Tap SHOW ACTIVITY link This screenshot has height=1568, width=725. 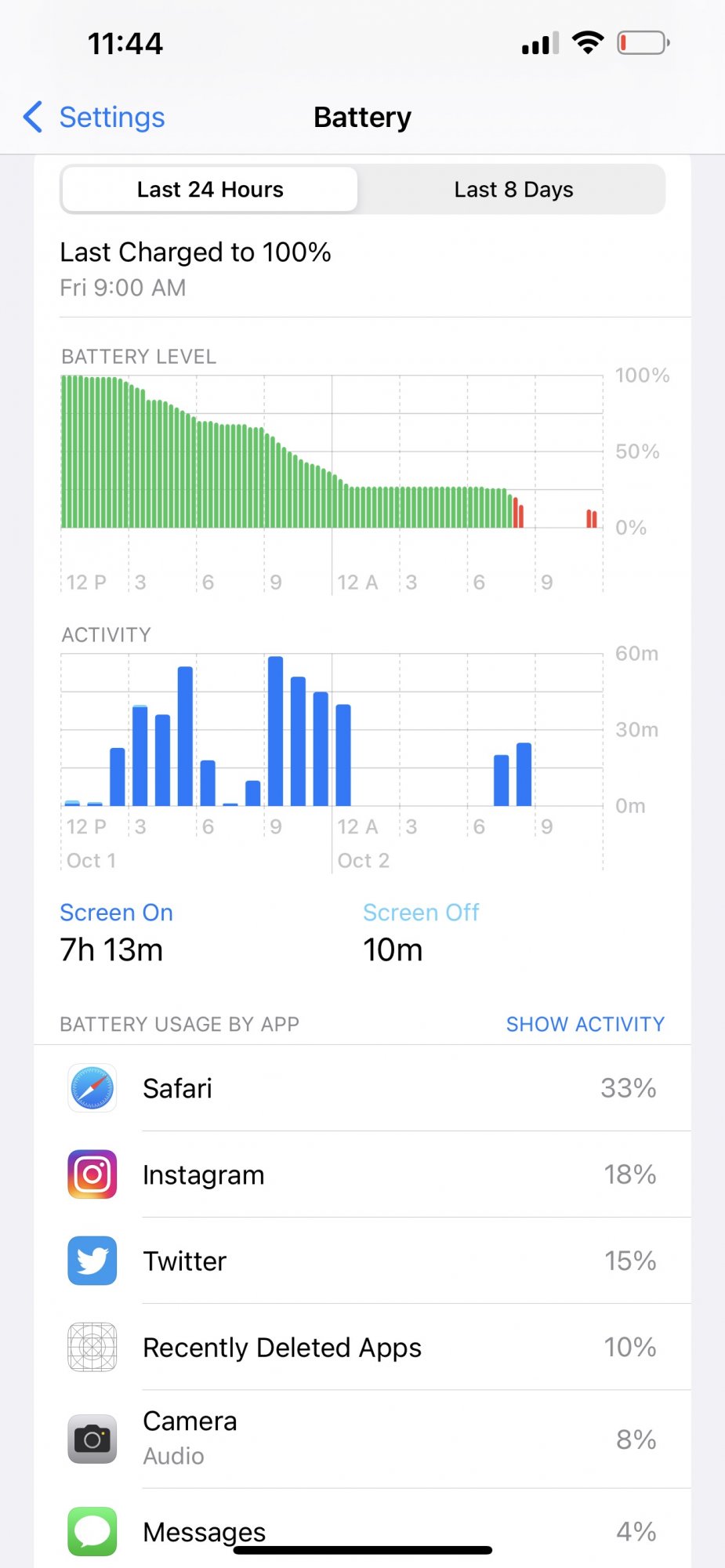tap(585, 1024)
